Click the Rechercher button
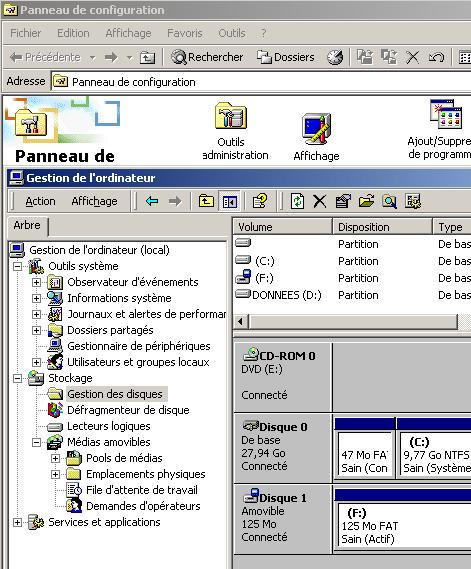 pos(207,57)
